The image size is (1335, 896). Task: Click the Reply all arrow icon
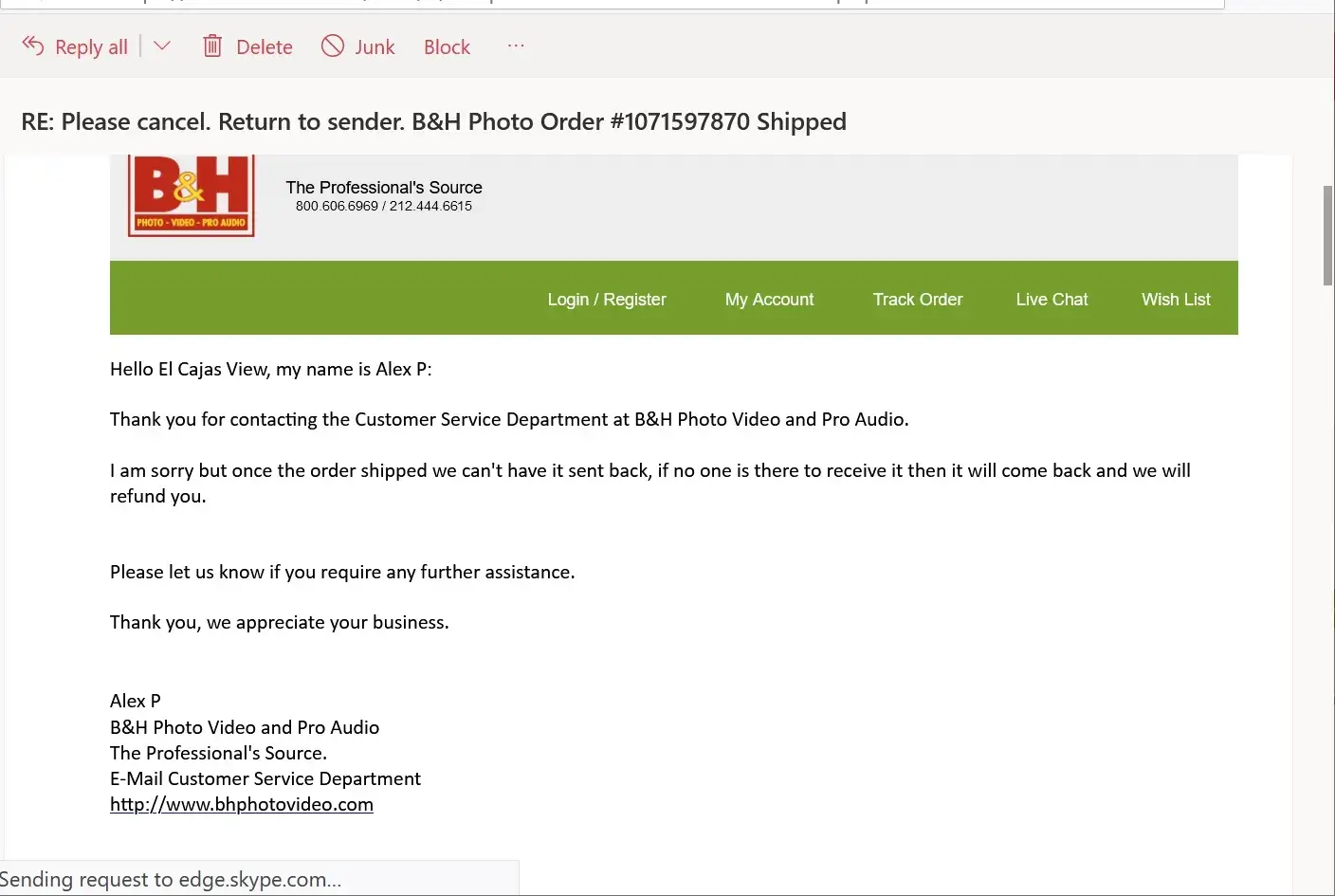[x=33, y=46]
